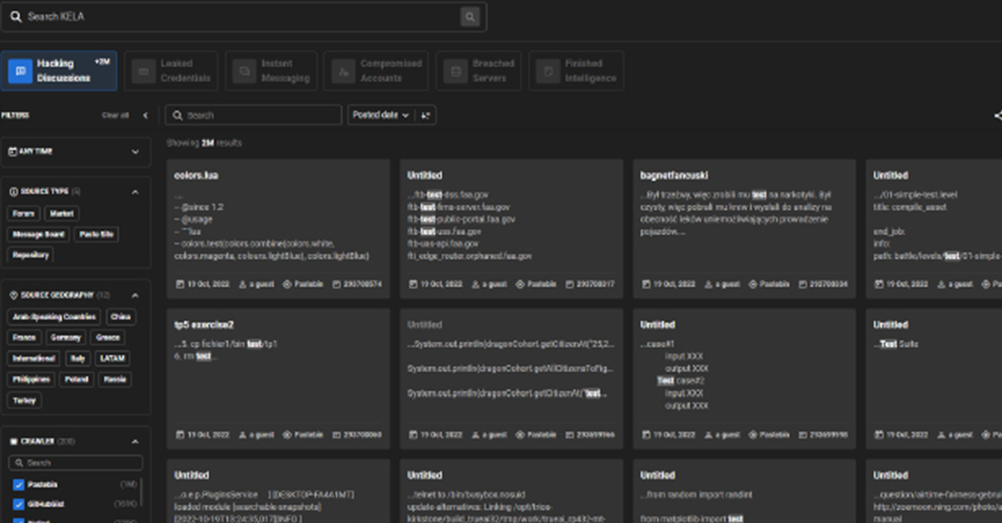The width and height of the screenshot is (1002, 523).
Task: Open Finished Intelligence tab
Action: tap(576, 71)
